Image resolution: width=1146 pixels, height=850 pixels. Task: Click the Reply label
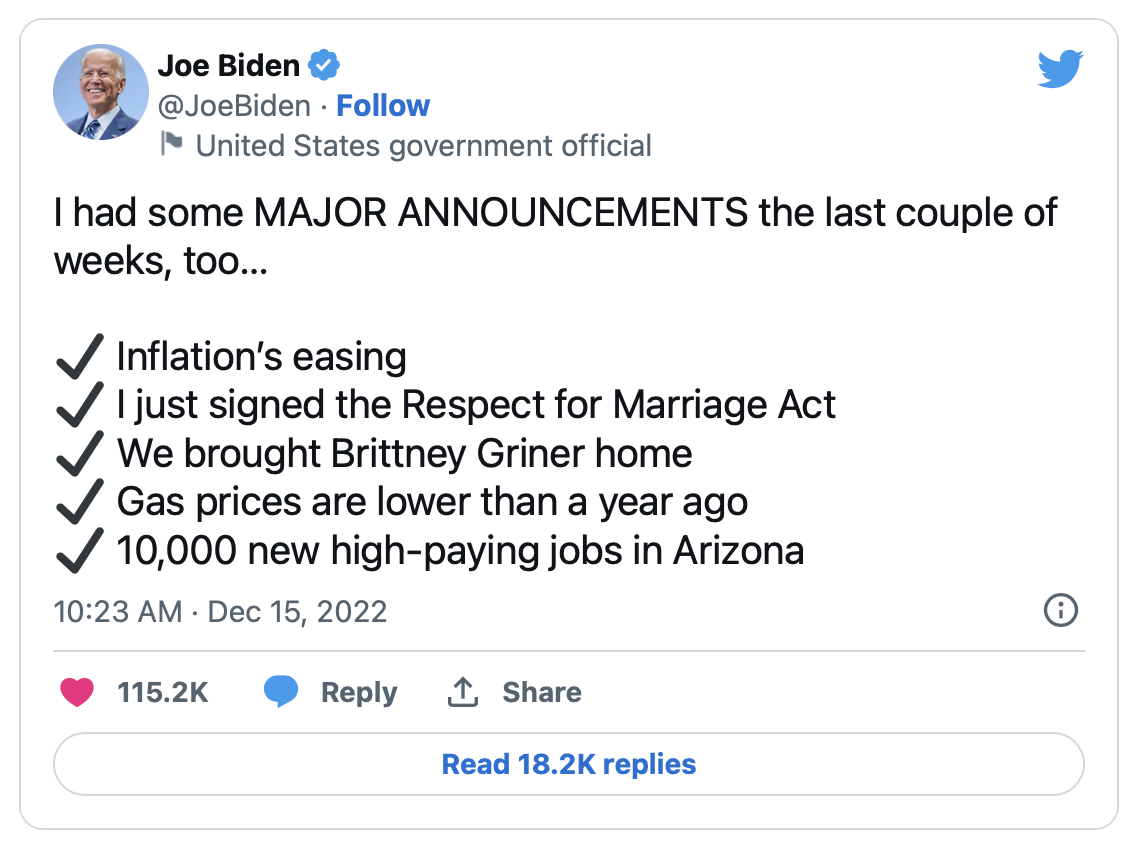click(x=359, y=692)
